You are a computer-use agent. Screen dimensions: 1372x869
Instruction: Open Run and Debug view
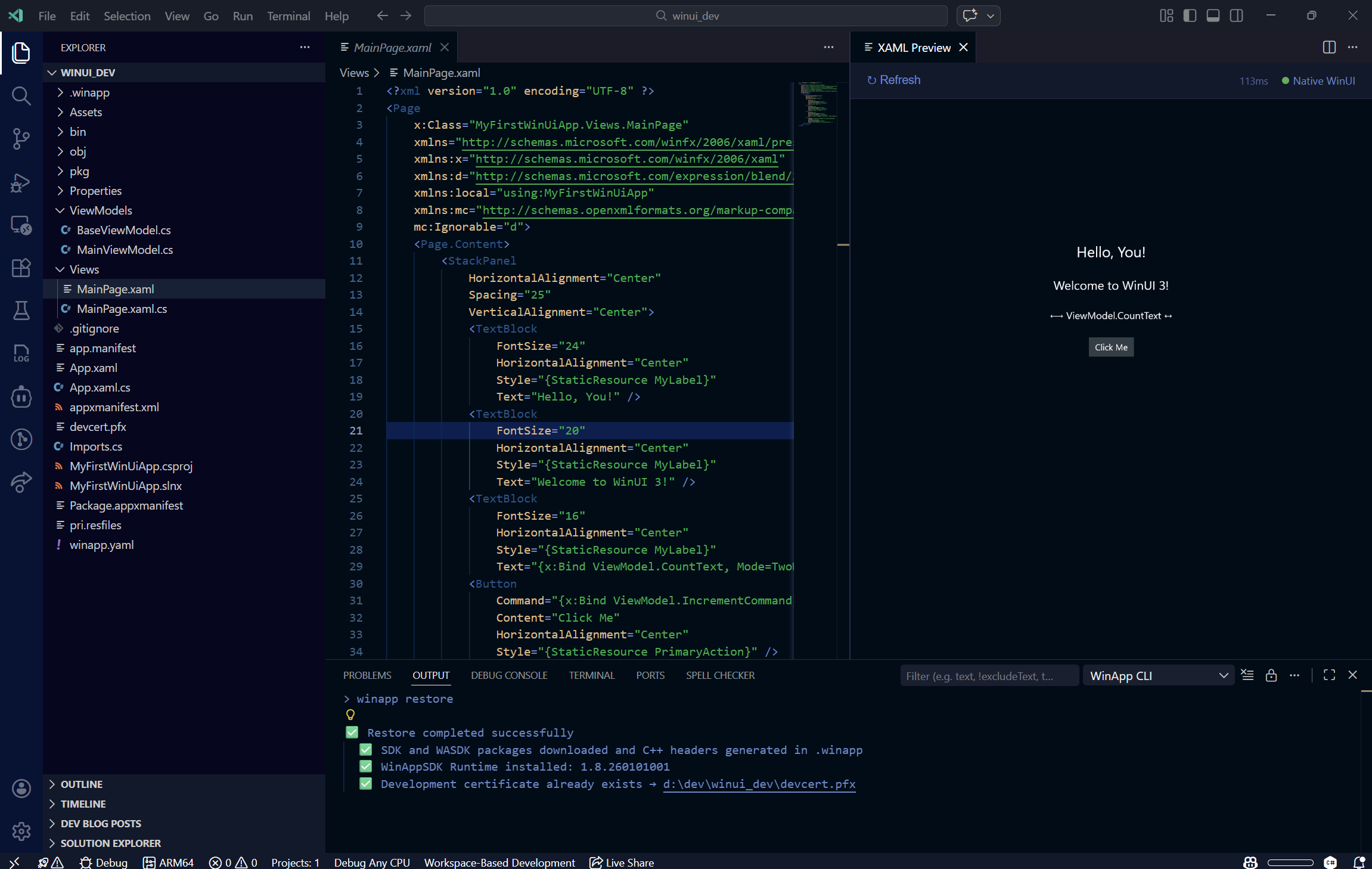[x=21, y=182]
